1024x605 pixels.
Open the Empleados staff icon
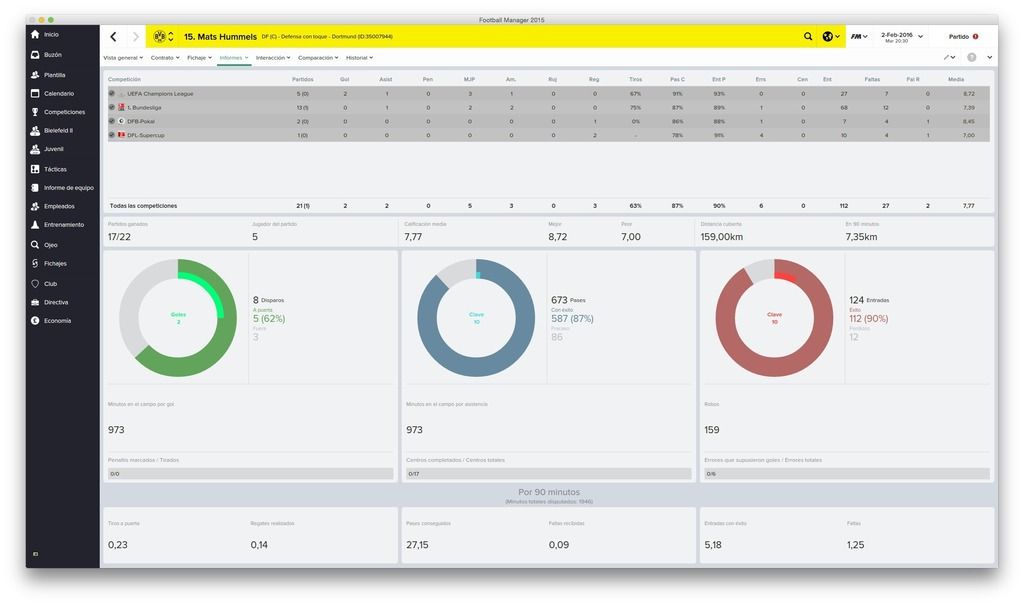click(x=35, y=206)
